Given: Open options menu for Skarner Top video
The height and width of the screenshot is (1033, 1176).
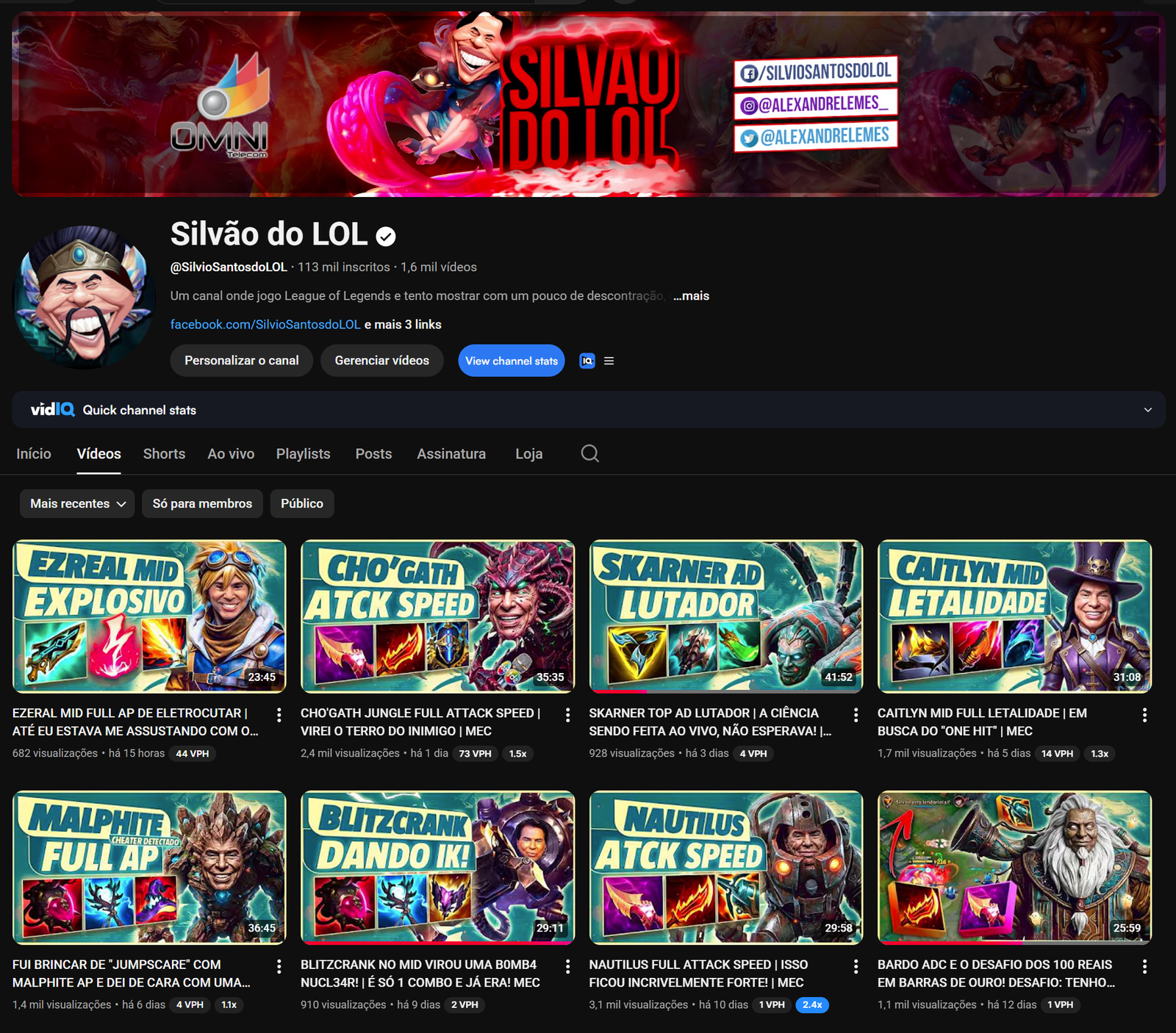Looking at the screenshot, I should coord(856,715).
